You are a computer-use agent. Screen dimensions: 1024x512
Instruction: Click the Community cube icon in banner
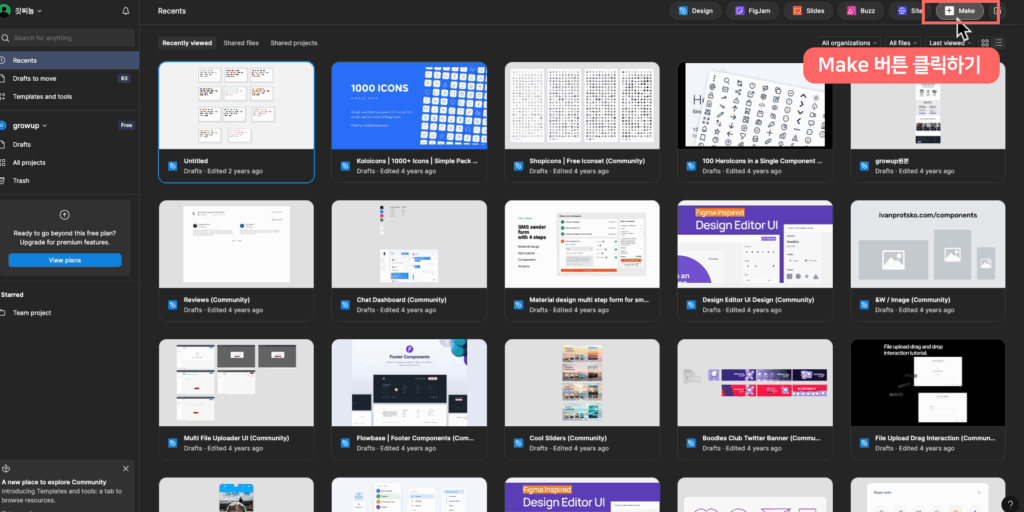[x=6, y=469]
